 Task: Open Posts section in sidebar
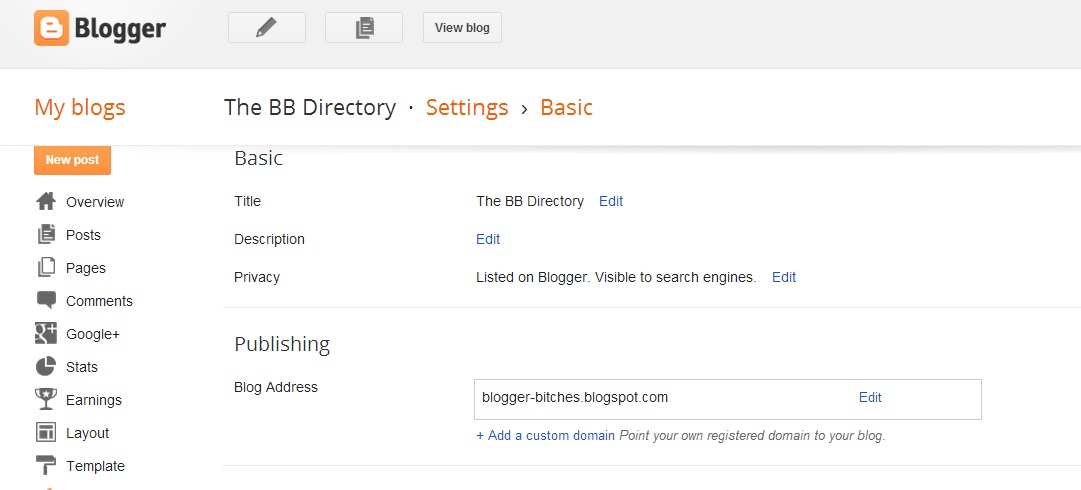tap(83, 235)
